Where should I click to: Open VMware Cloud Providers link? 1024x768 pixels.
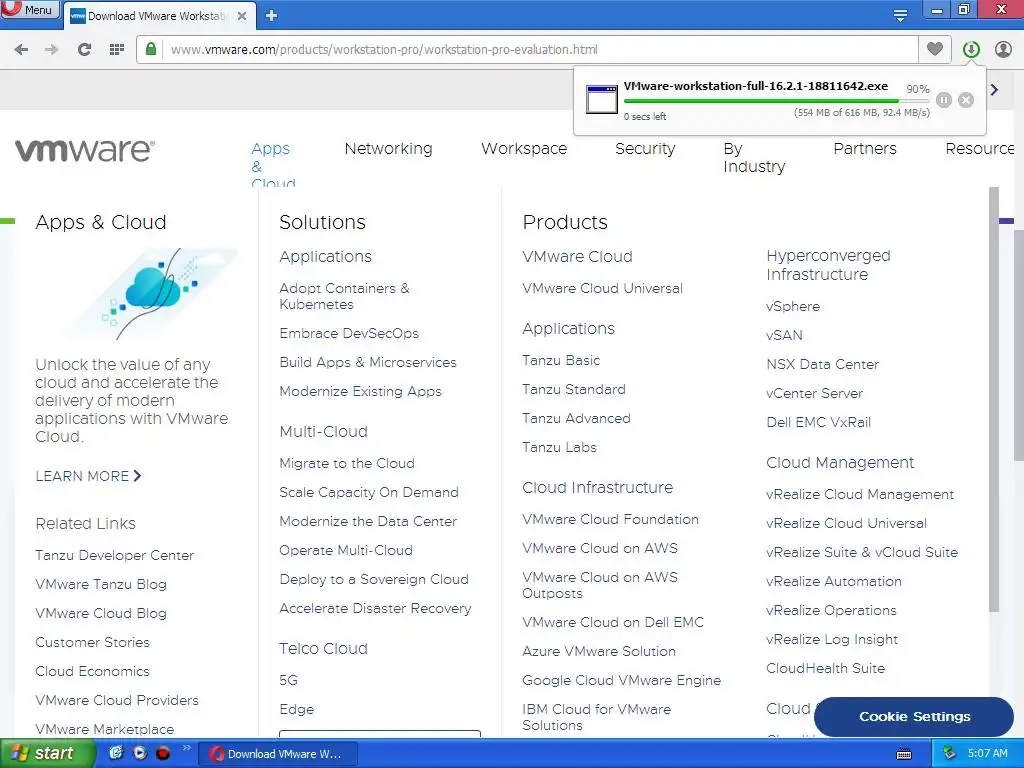coord(117,700)
